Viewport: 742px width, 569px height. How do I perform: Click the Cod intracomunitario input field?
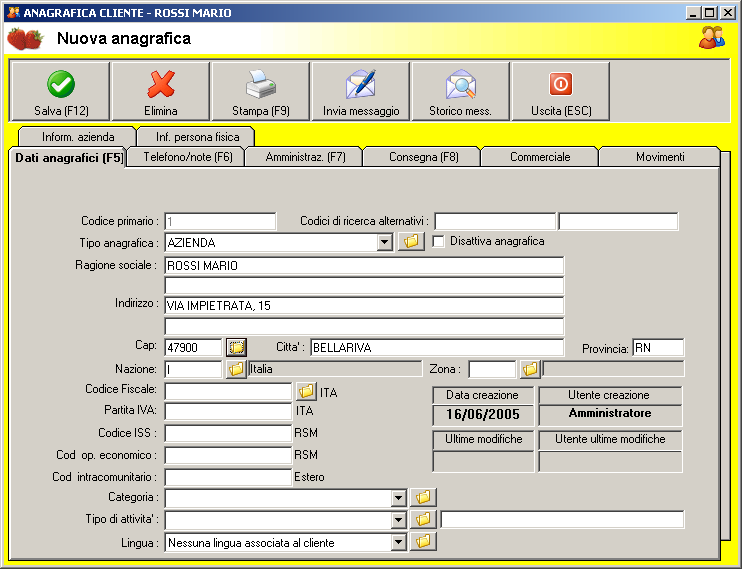coord(228,477)
